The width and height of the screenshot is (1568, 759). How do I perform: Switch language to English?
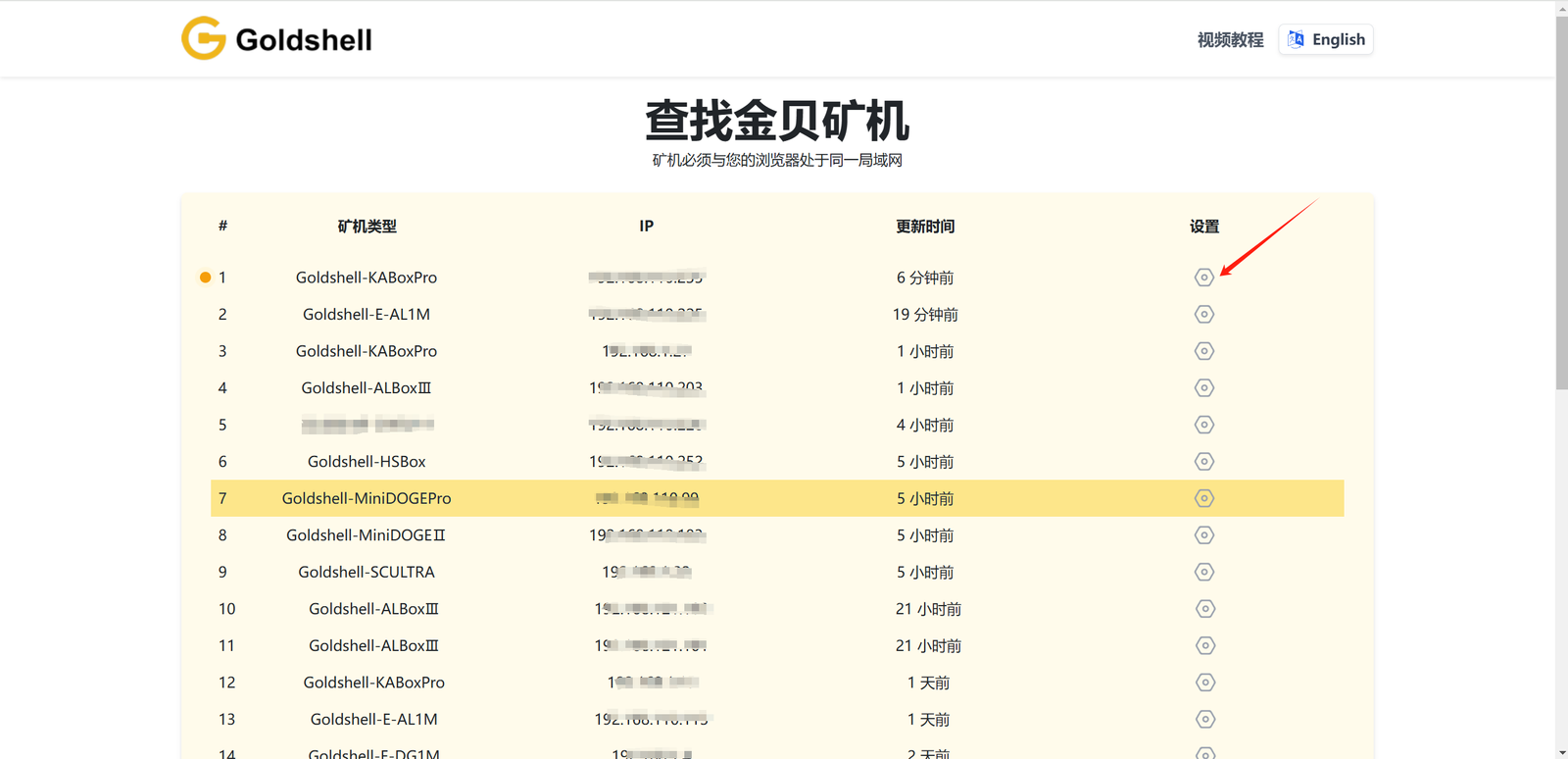click(x=1326, y=39)
